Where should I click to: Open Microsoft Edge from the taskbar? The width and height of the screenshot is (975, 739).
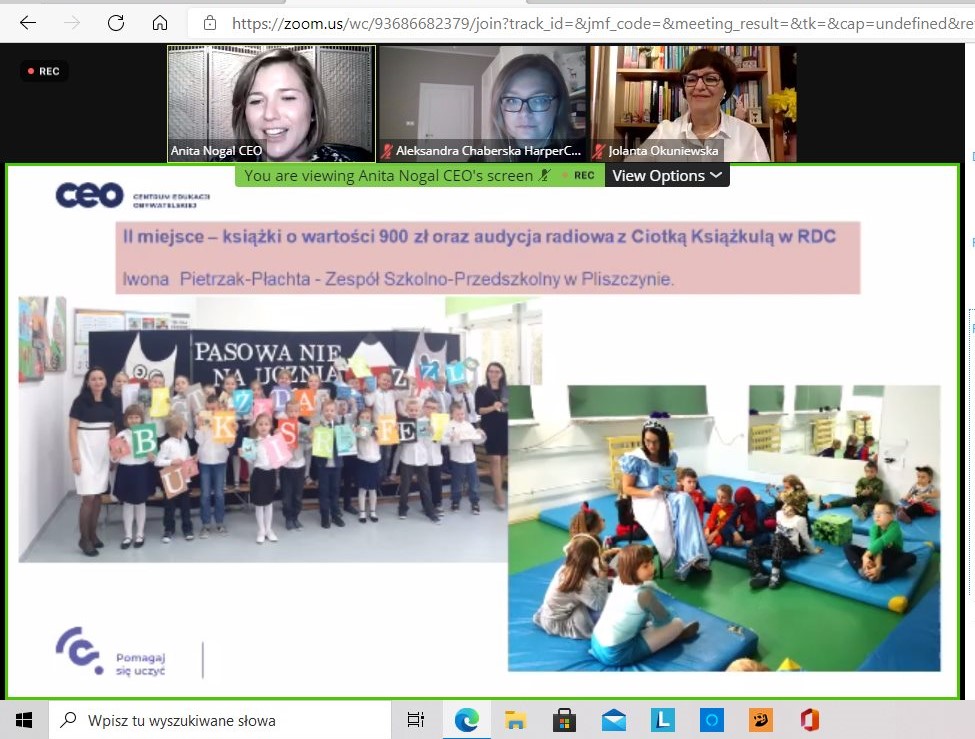coord(466,720)
